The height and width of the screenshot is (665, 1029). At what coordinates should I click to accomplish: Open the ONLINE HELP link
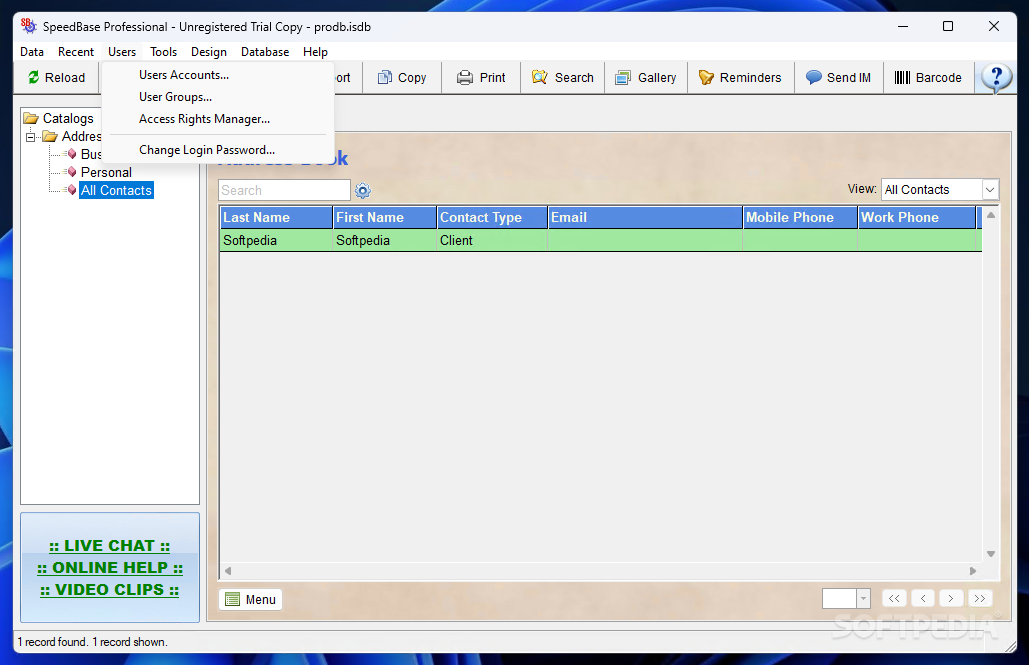(110, 568)
